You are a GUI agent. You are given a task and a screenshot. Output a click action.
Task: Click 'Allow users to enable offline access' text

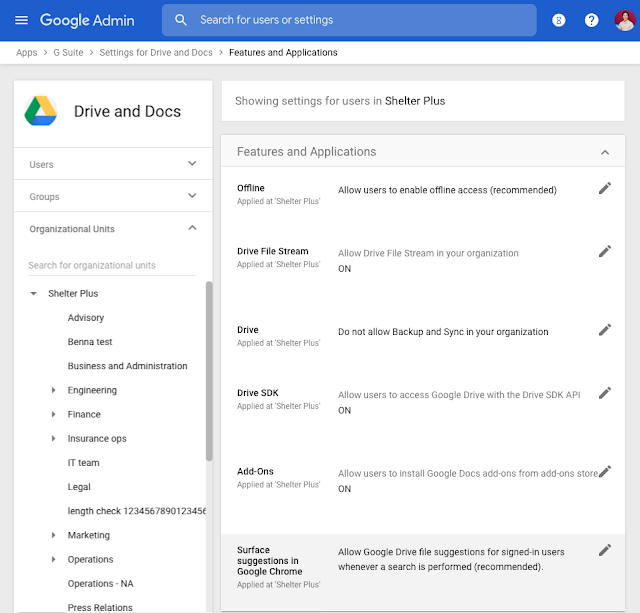coord(447,190)
